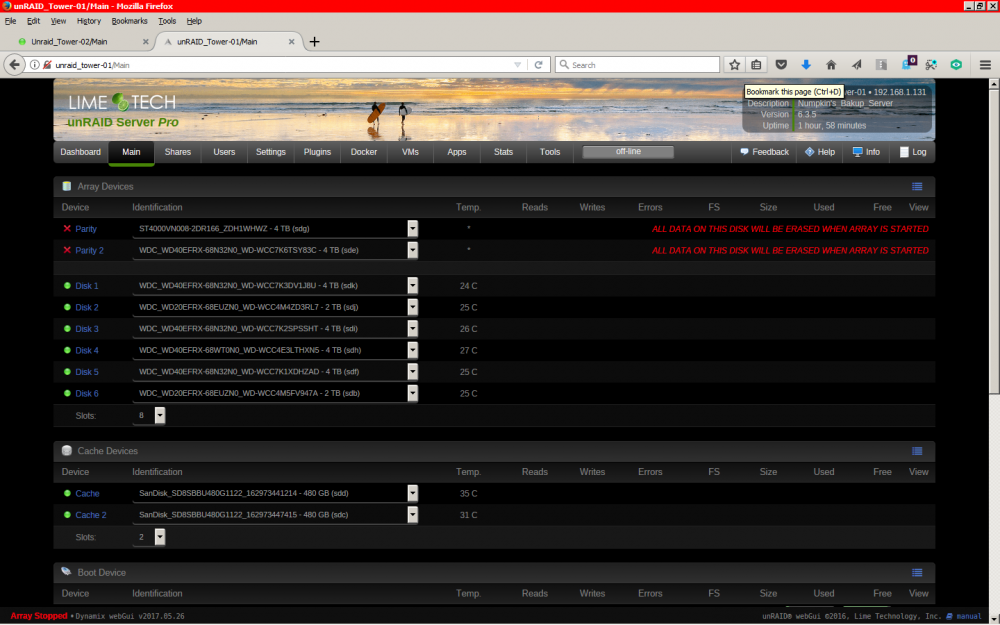Reload the page with the refresh icon
The image size is (1000, 625).
click(538, 64)
